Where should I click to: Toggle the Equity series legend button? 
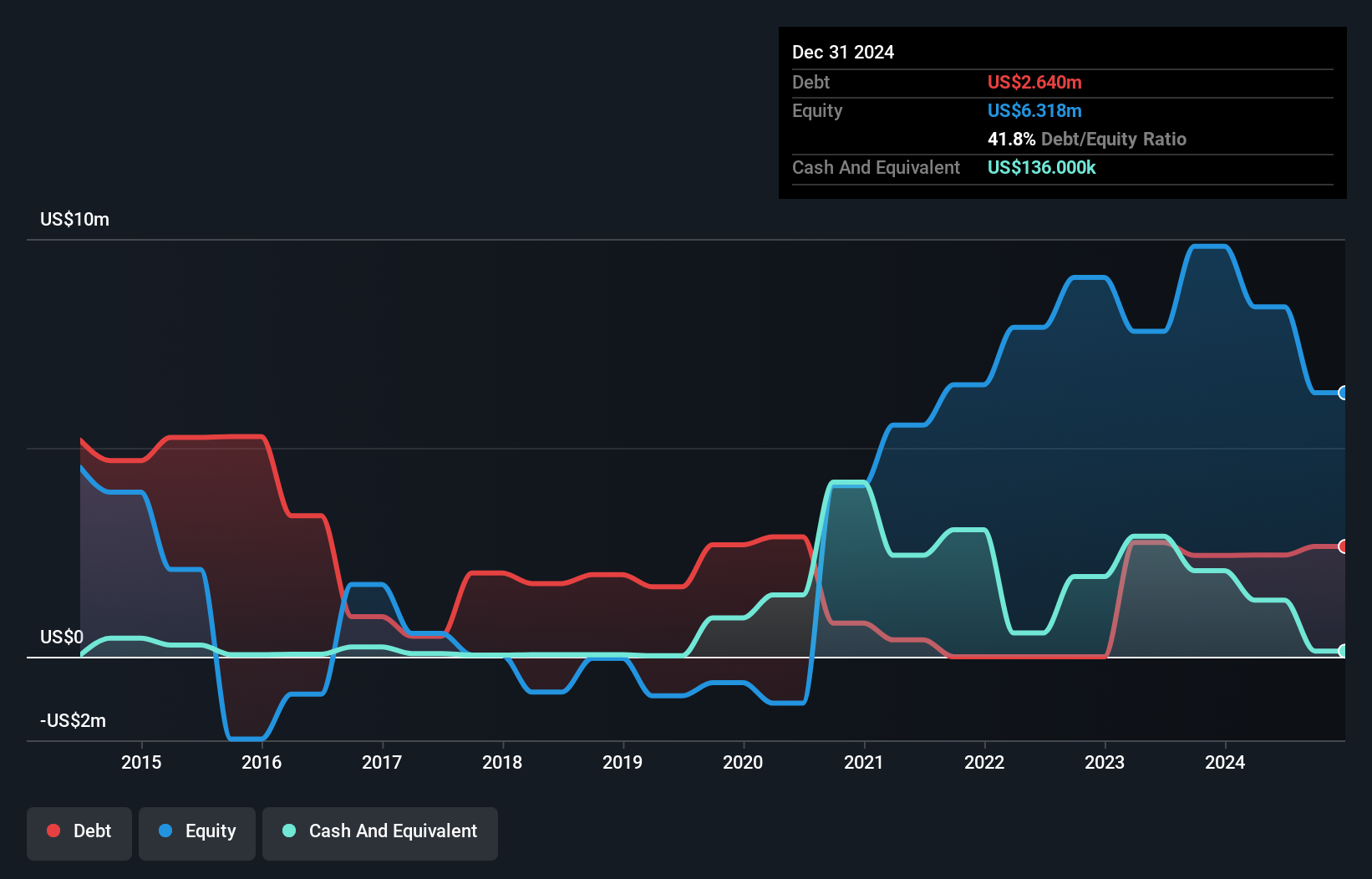(197, 833)
